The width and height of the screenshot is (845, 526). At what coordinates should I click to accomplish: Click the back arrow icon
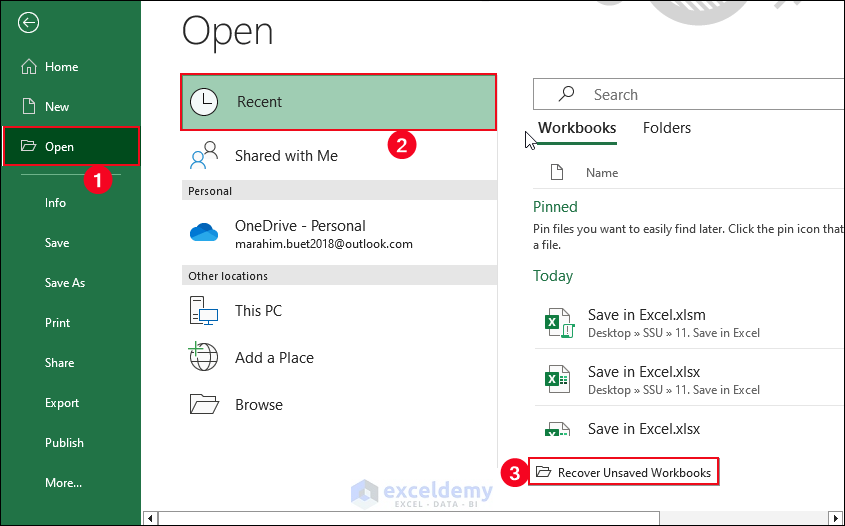click(28, 23)
